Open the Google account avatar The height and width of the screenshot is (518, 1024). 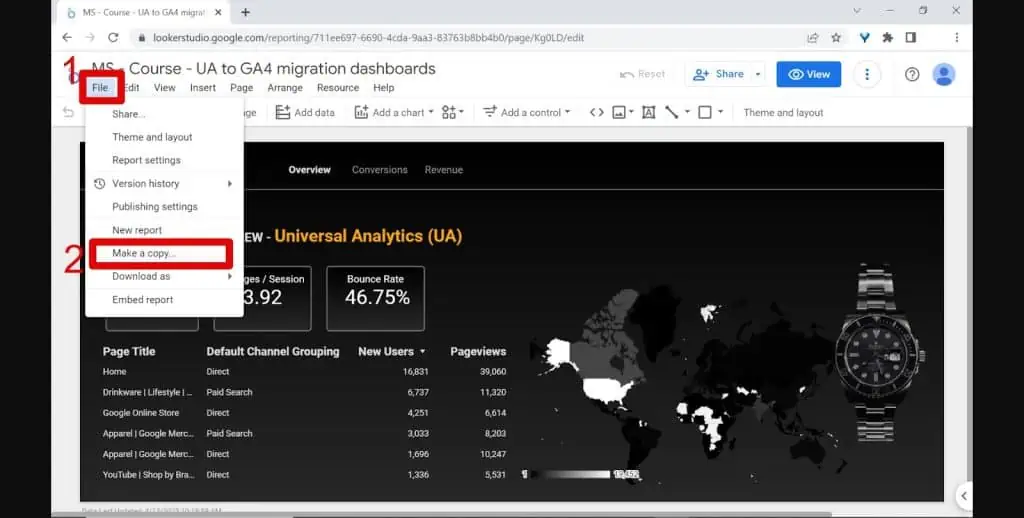pyautogui.click(x=943, y=74)
